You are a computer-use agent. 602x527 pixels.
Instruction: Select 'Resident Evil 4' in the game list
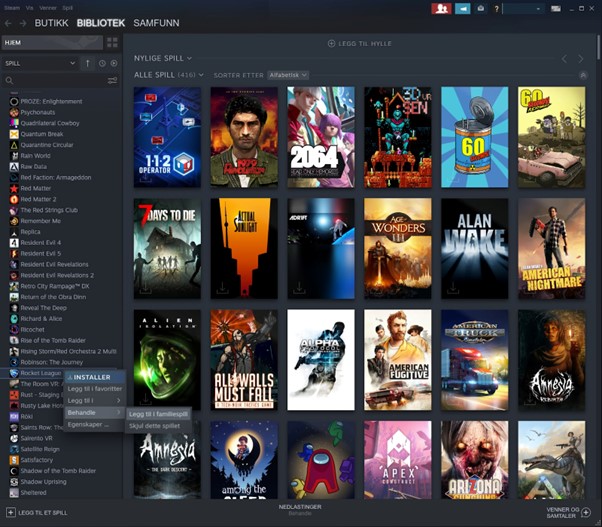pyautogui.click(x=41, y=243)
